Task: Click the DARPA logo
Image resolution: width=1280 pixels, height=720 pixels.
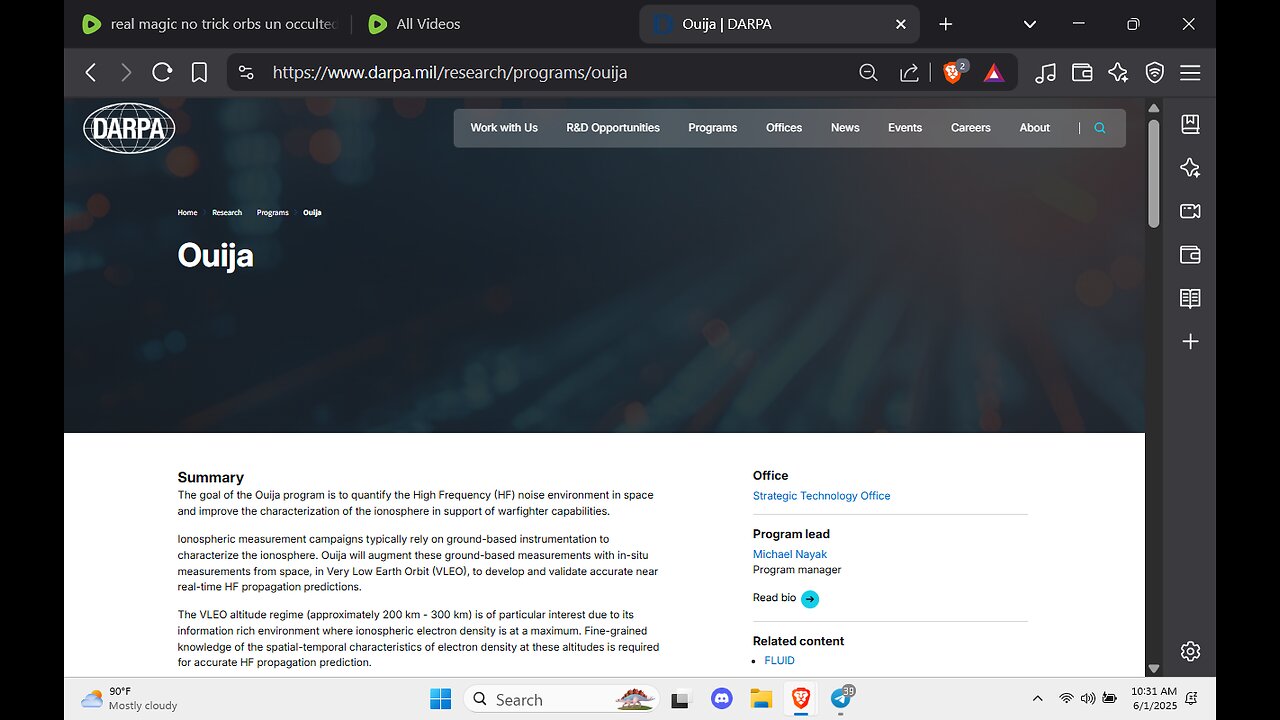Action: point(129,128)
